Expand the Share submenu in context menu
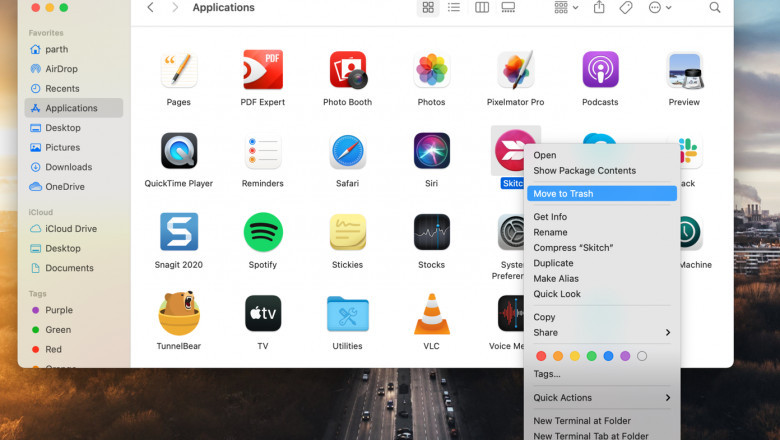 tap(601, 333)
